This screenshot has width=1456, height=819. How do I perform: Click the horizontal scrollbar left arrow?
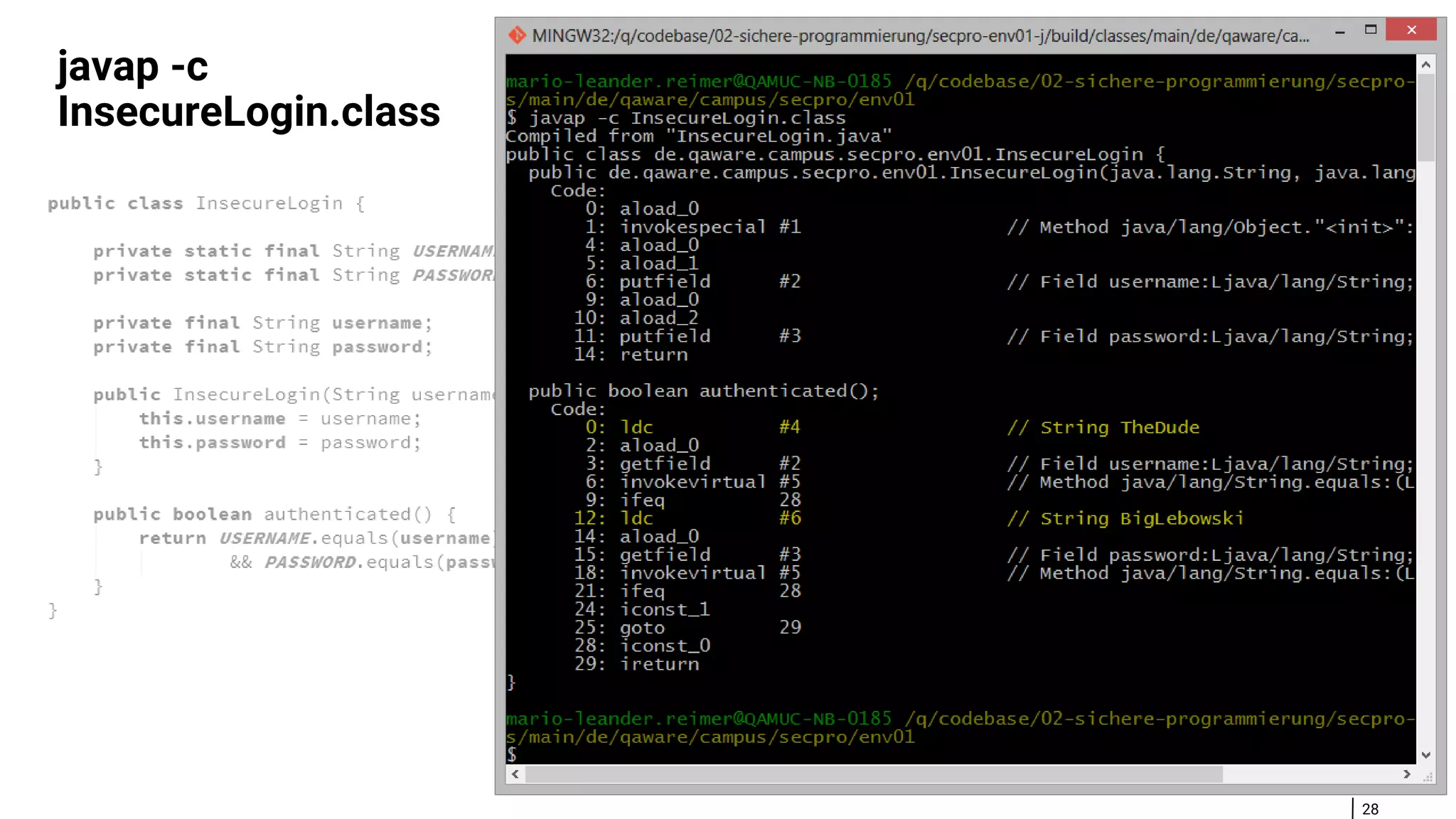[x=515, y=774]
